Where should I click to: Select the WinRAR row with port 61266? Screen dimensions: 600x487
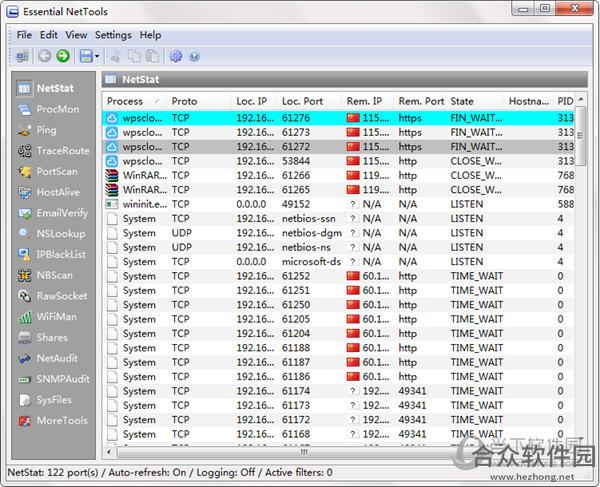pyautogui.click(x=338, y=176)
